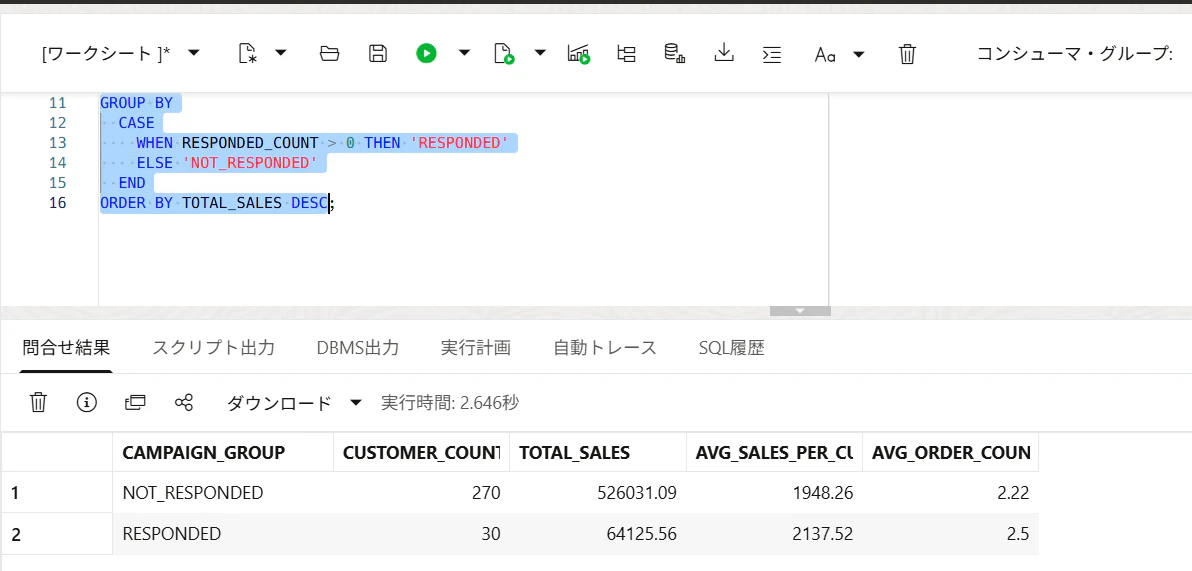Click line number 16 in the gutter
The height and width of the screenshot is (571, 1192).
point(57,202)
